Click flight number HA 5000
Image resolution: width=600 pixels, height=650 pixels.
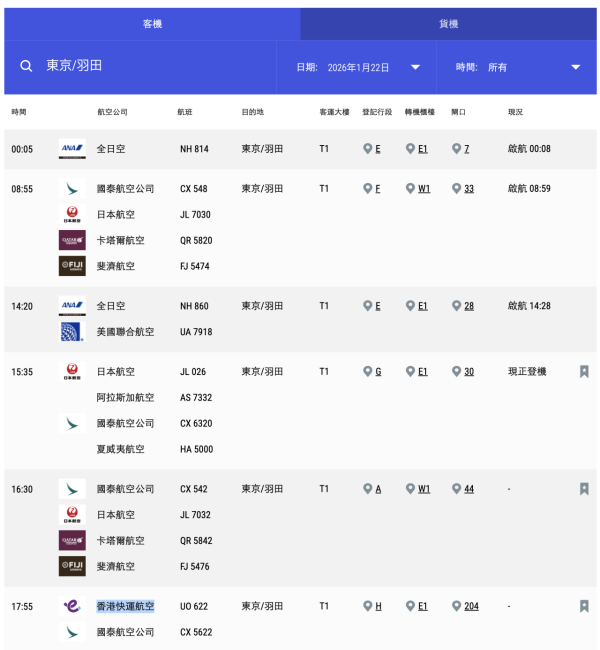point(197,449)
